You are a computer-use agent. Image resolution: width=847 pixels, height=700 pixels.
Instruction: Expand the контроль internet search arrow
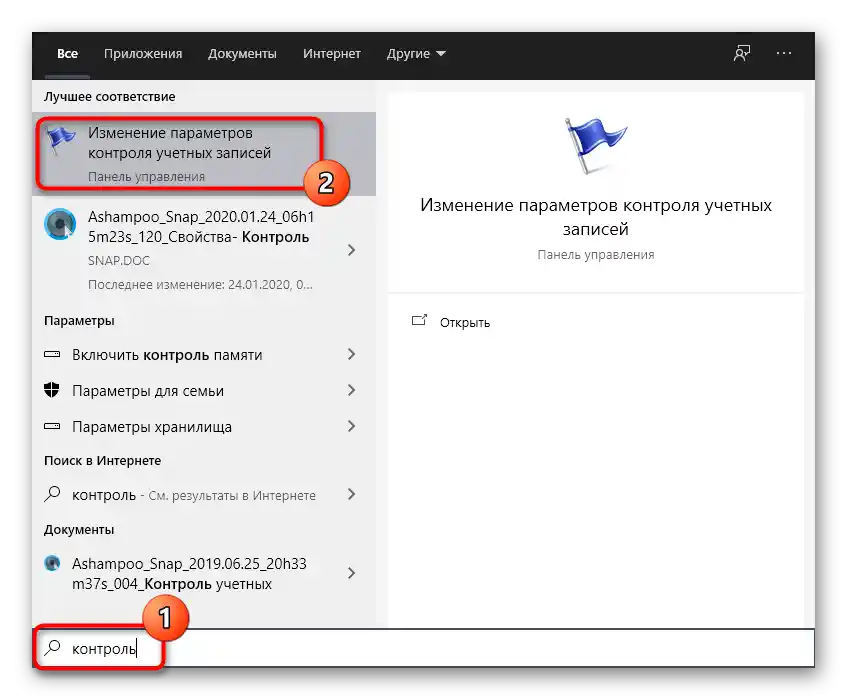pos(352,494)
